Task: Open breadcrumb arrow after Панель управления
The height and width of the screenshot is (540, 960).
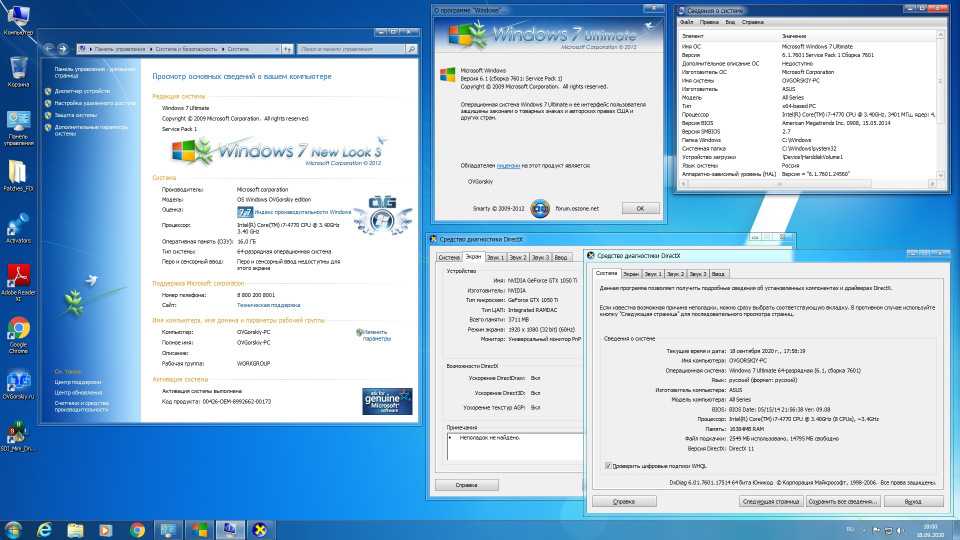Action: (150, 49)
